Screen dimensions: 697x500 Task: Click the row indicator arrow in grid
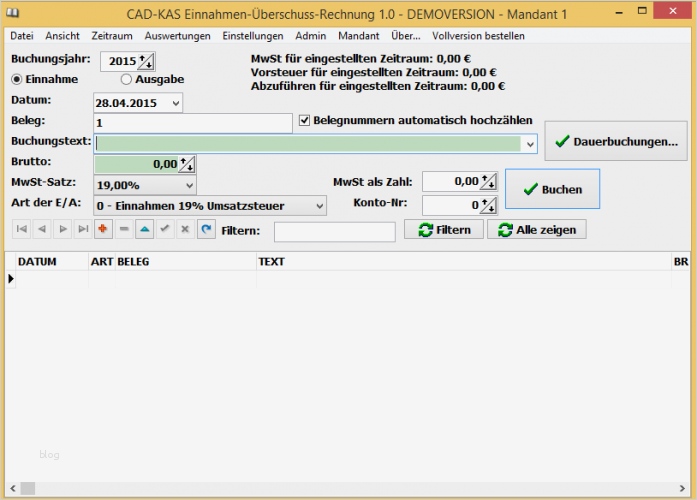(x=11, y=279)
